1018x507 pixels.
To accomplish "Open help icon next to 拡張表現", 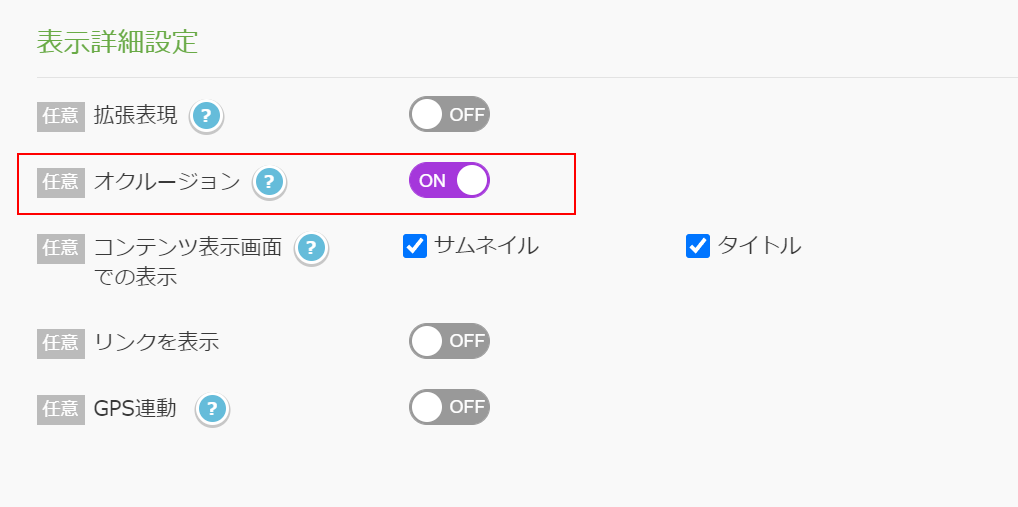I will (x=206, y=116).
